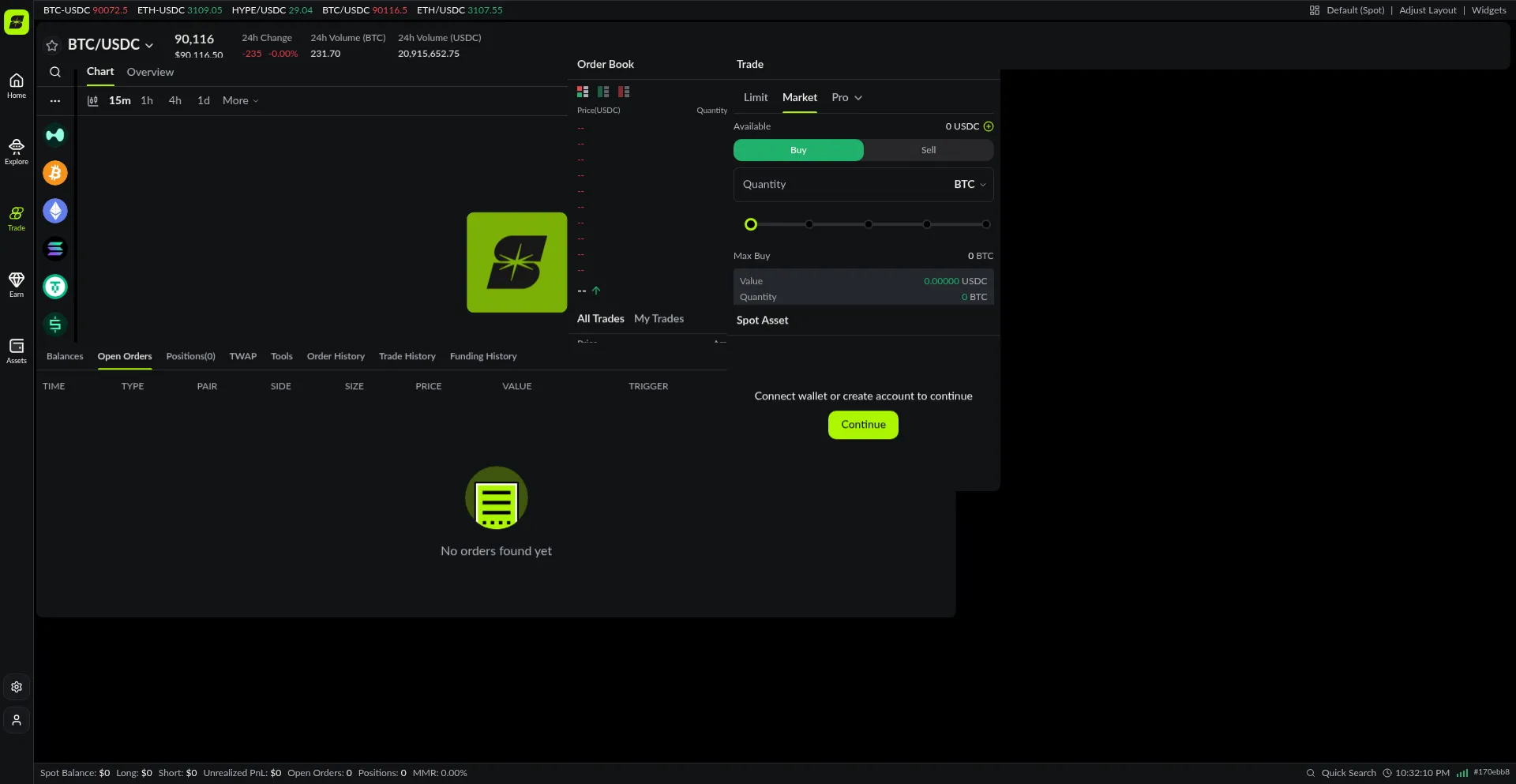Show only asks in order book view
1516x784 pixels.
click(624, 92)
